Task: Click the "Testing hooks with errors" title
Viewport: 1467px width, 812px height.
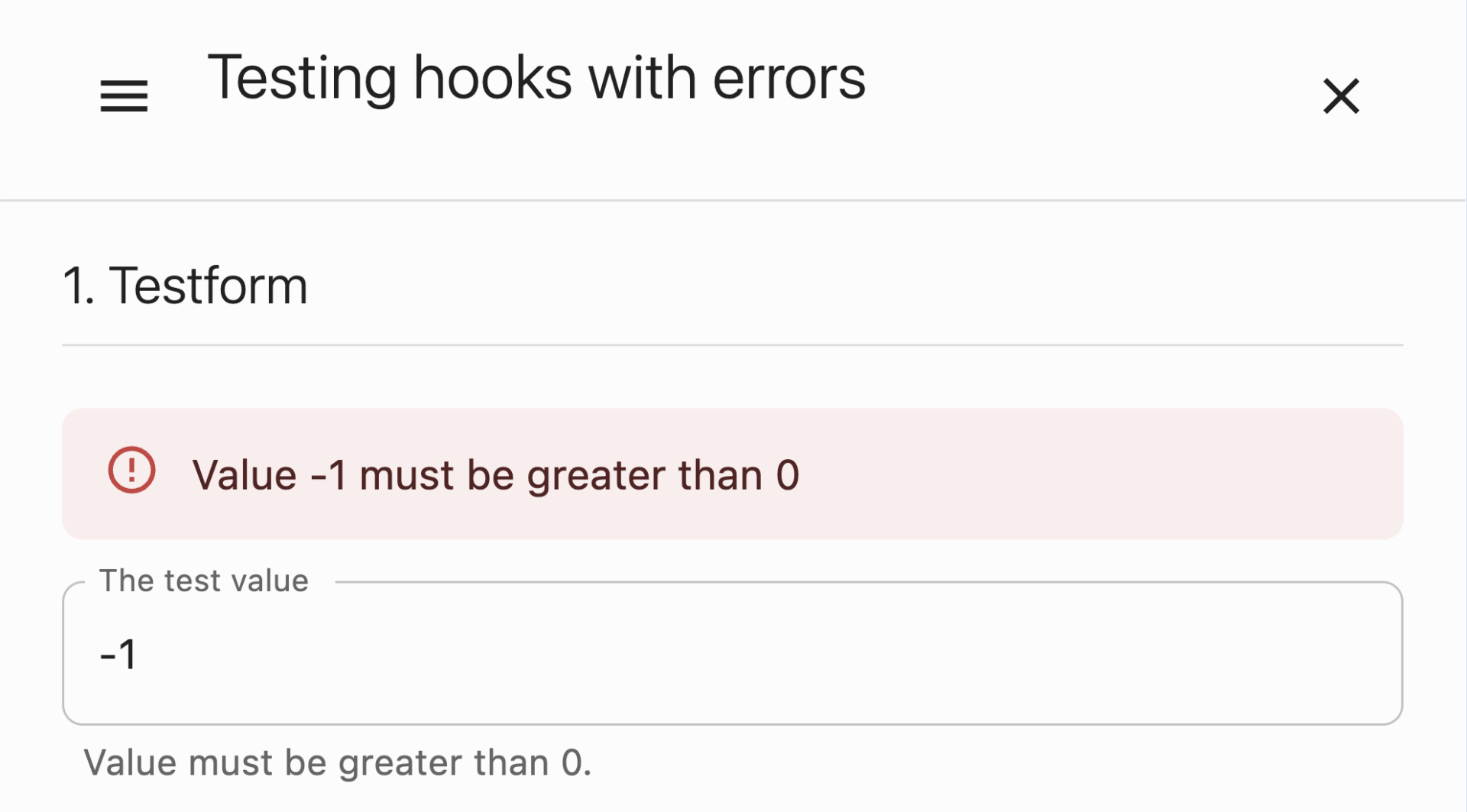Action: point(536,78)
